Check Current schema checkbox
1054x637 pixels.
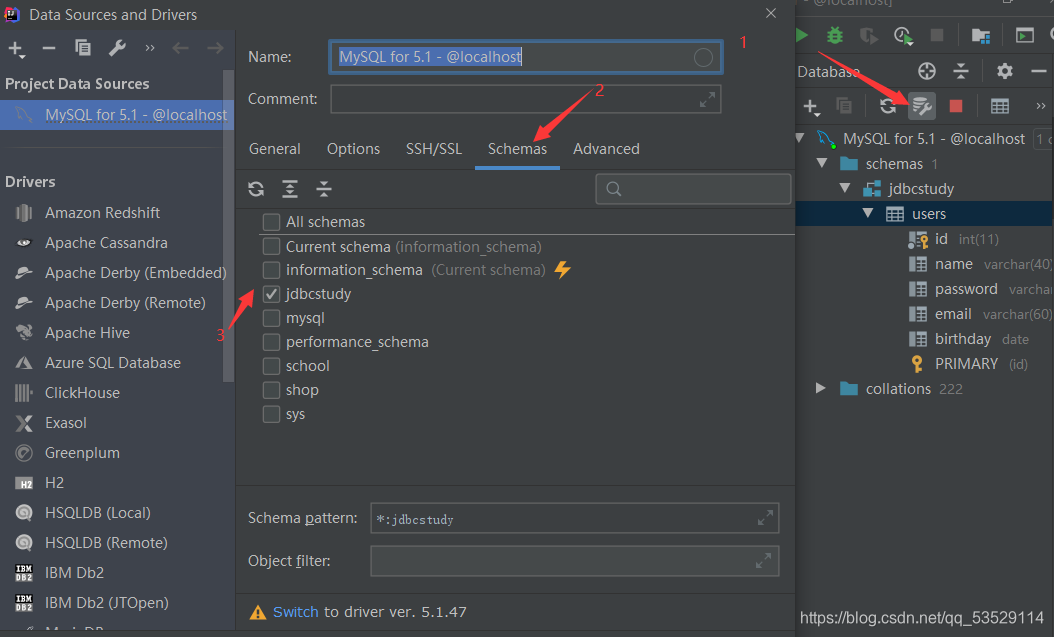(272, 247)
